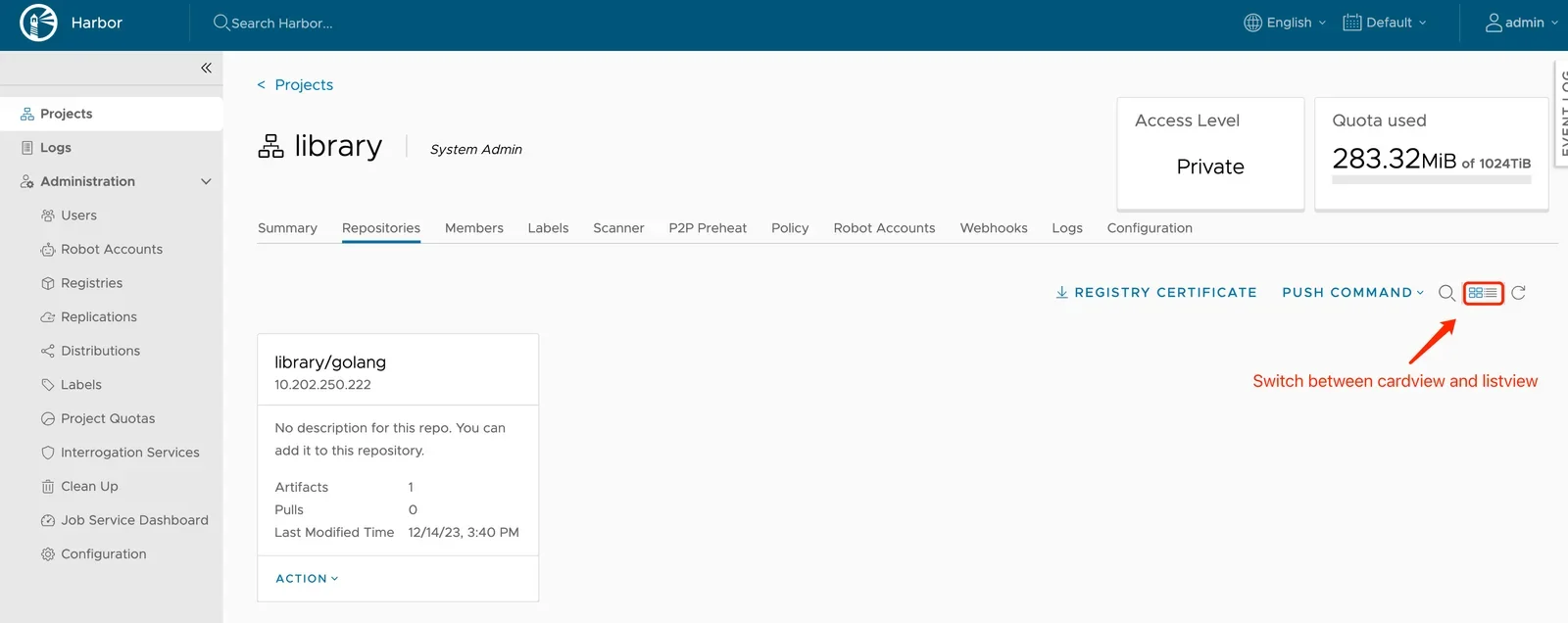Click the library/golang repository card description

coord(390,440)
